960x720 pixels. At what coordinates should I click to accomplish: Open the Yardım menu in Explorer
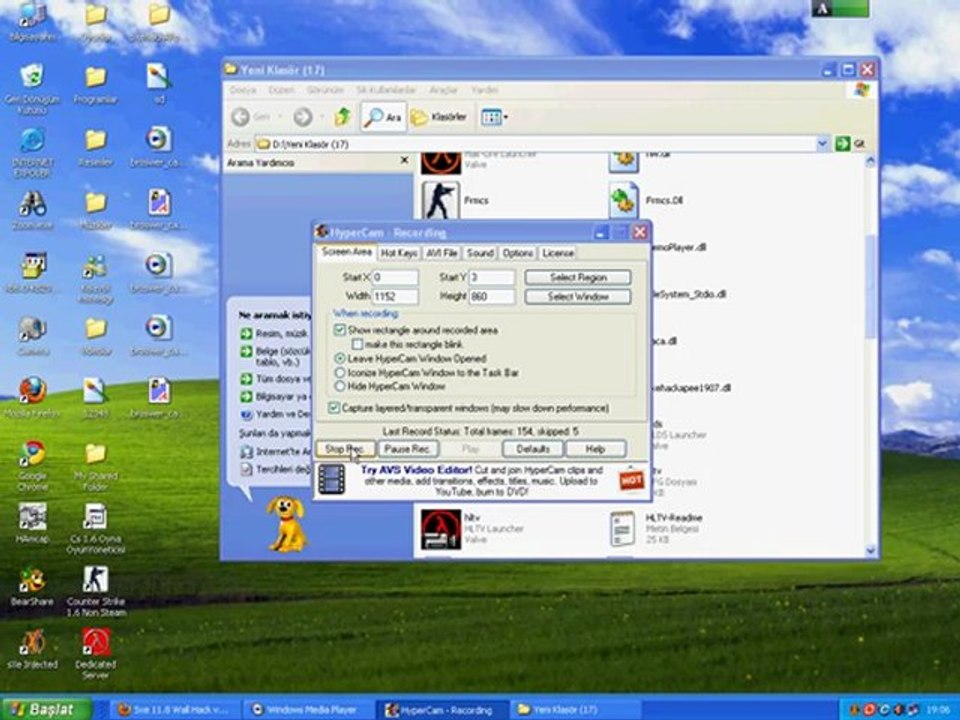(x=485, y=90)
